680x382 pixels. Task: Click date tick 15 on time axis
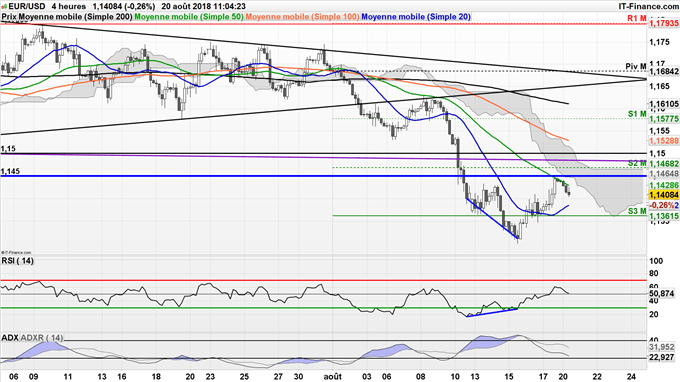click(509, 376)
